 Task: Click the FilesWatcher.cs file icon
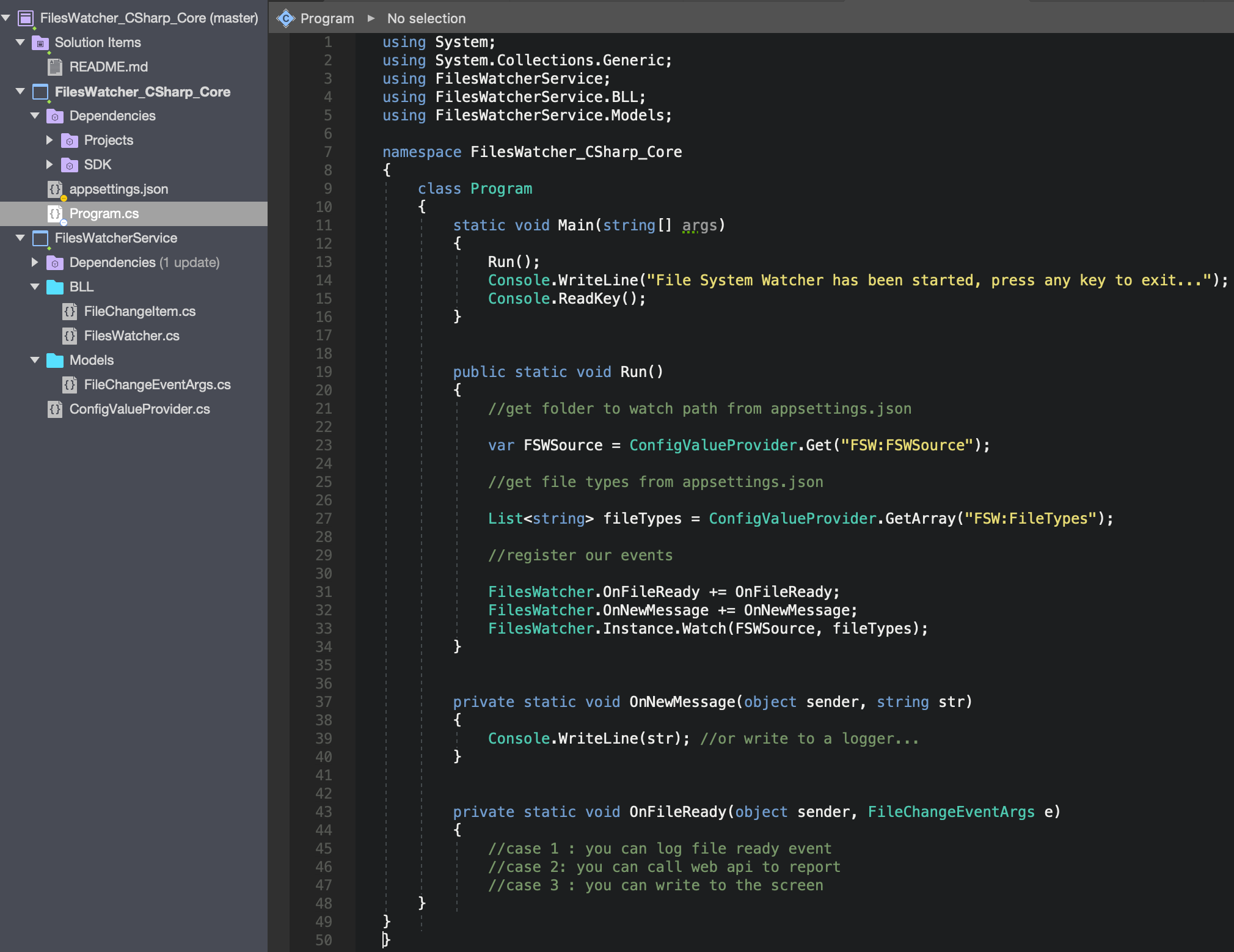pos(70,336)
